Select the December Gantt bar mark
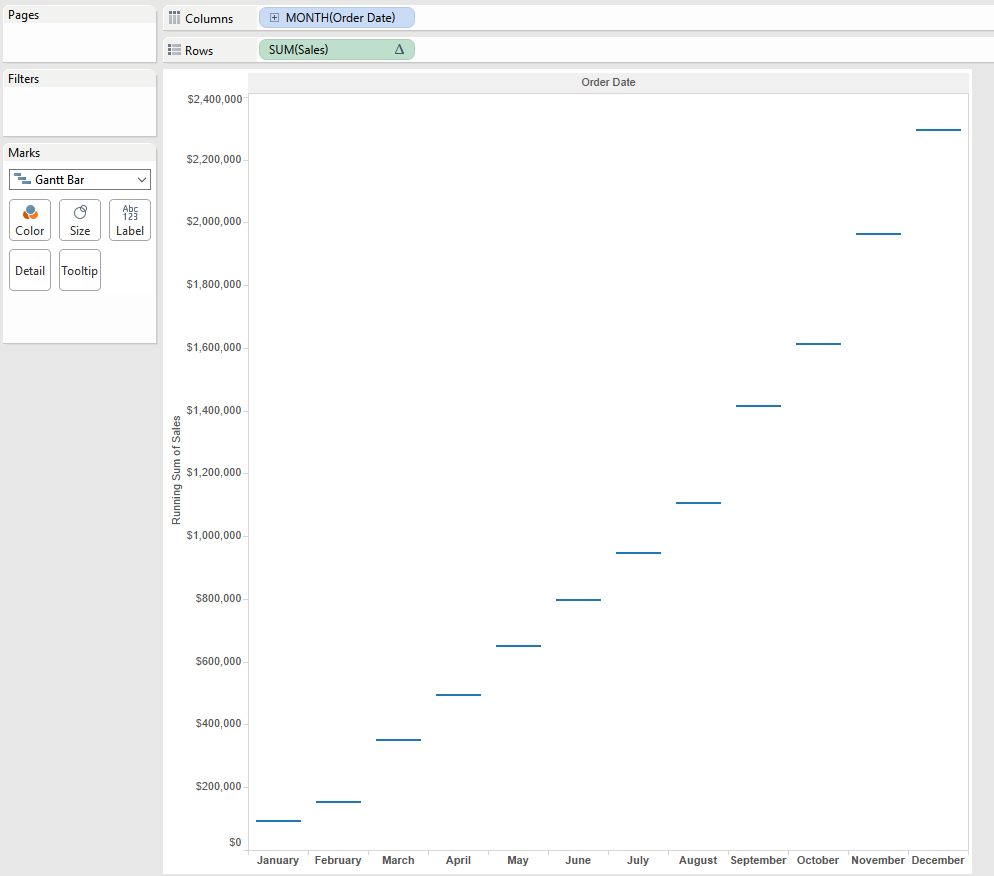The height and width of the screenshot is (876, 994). (x=938, y=130)
